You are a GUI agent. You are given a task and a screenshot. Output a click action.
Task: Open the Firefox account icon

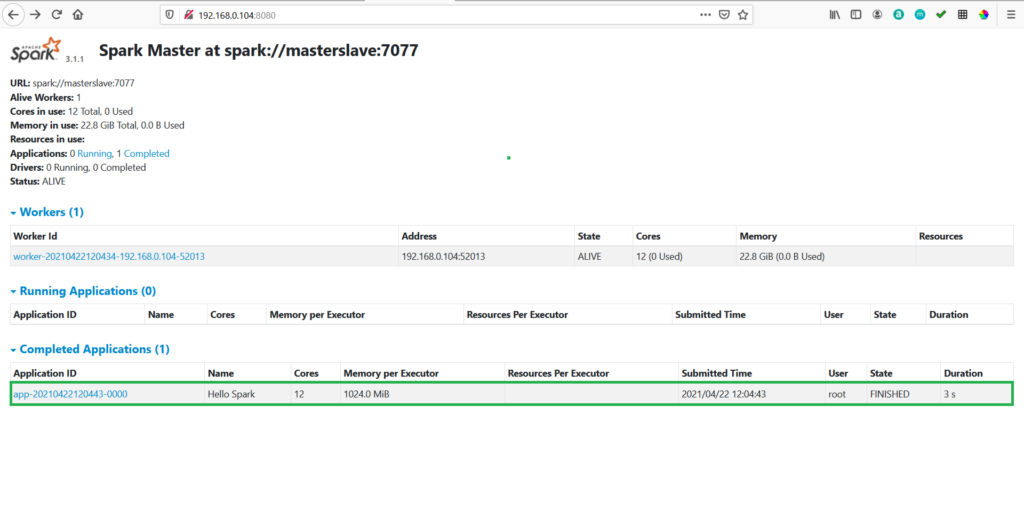877,15
